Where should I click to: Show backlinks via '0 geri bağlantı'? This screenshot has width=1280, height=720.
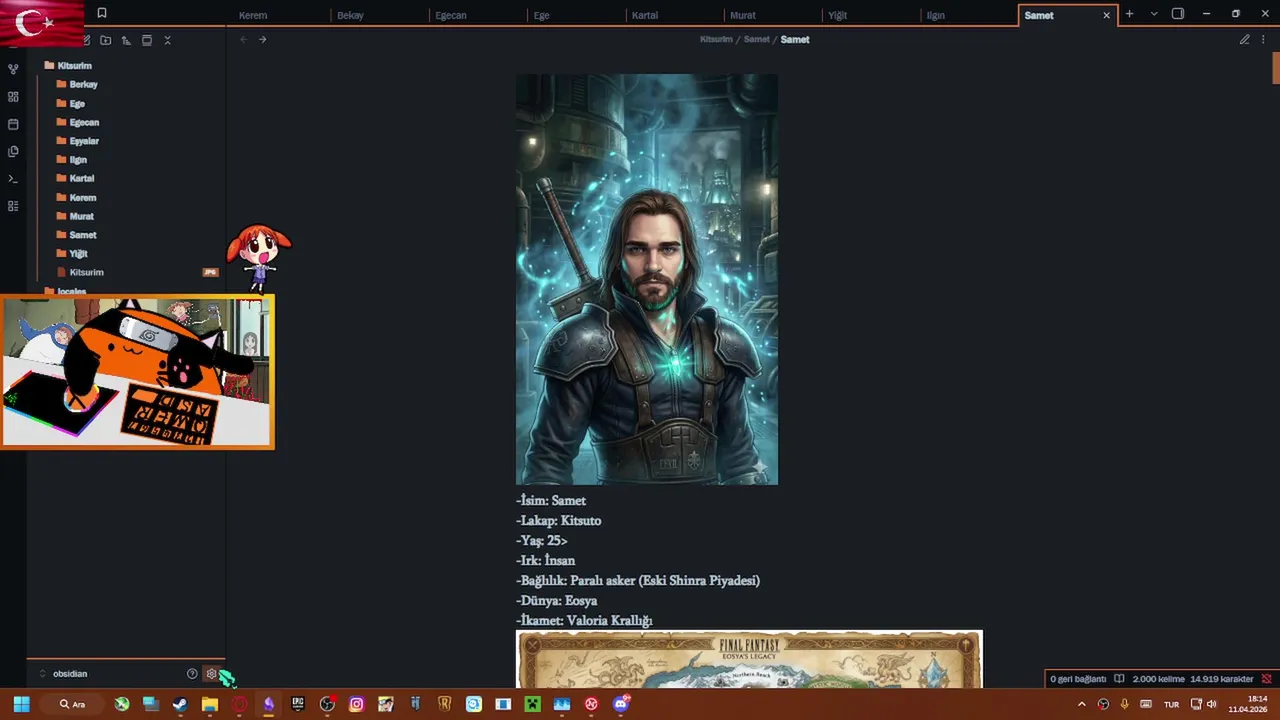pos(1078,679)
